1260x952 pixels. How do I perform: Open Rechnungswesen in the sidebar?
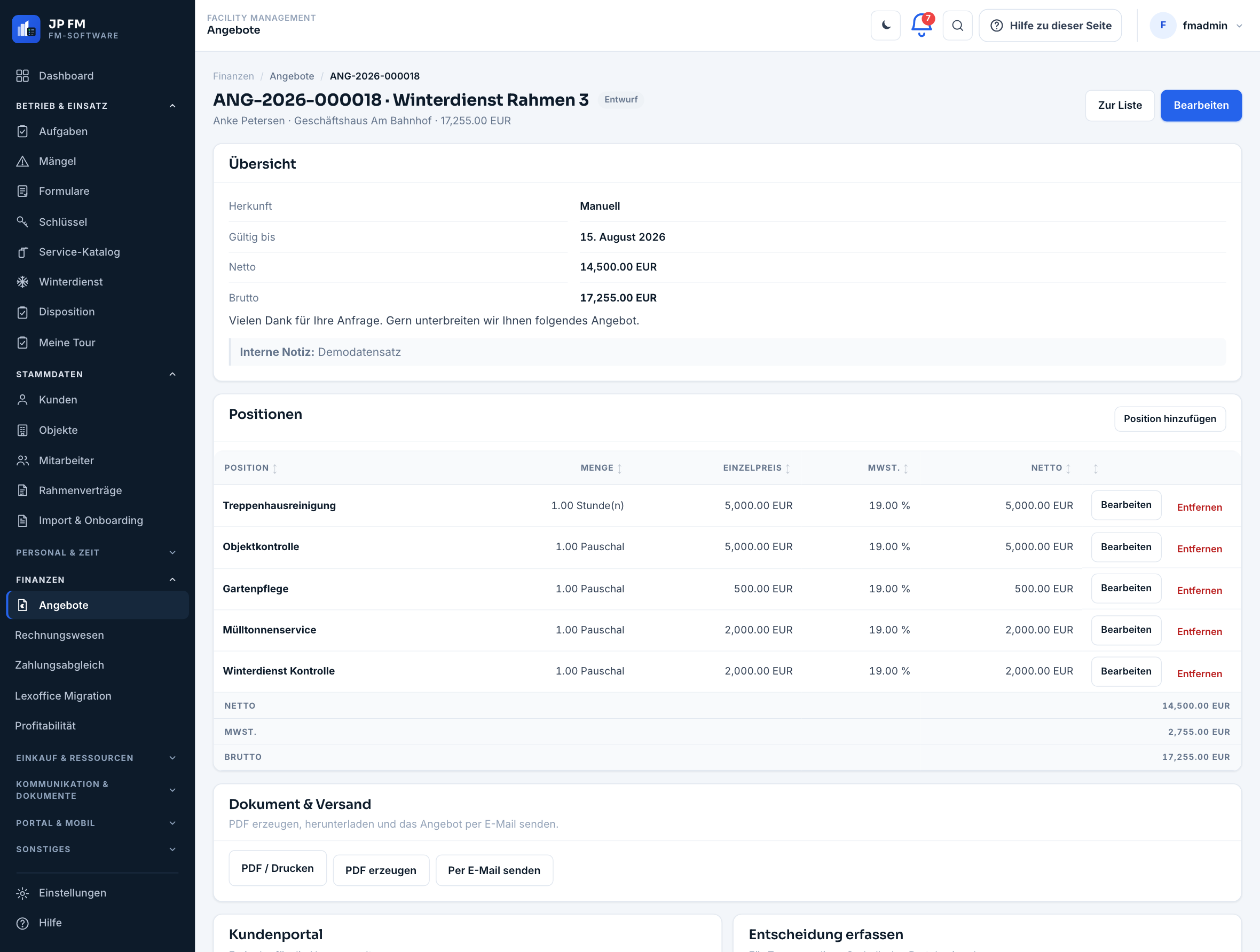59,636
